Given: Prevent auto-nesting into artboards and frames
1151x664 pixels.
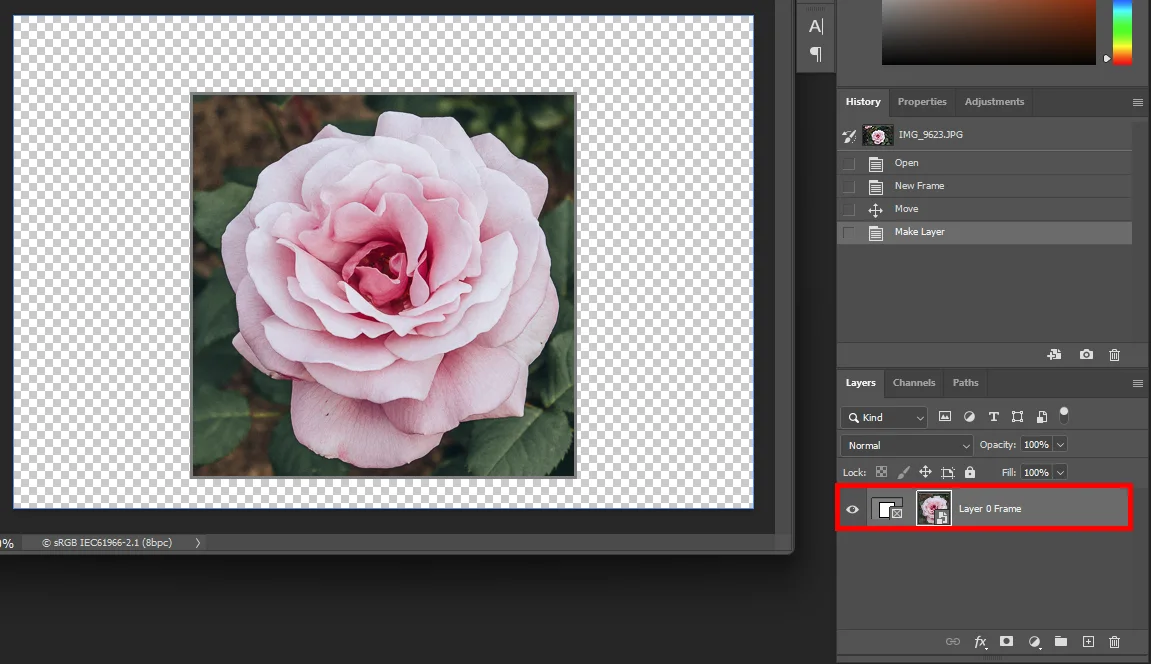Looking at the screenshot, I should (948, 473).
